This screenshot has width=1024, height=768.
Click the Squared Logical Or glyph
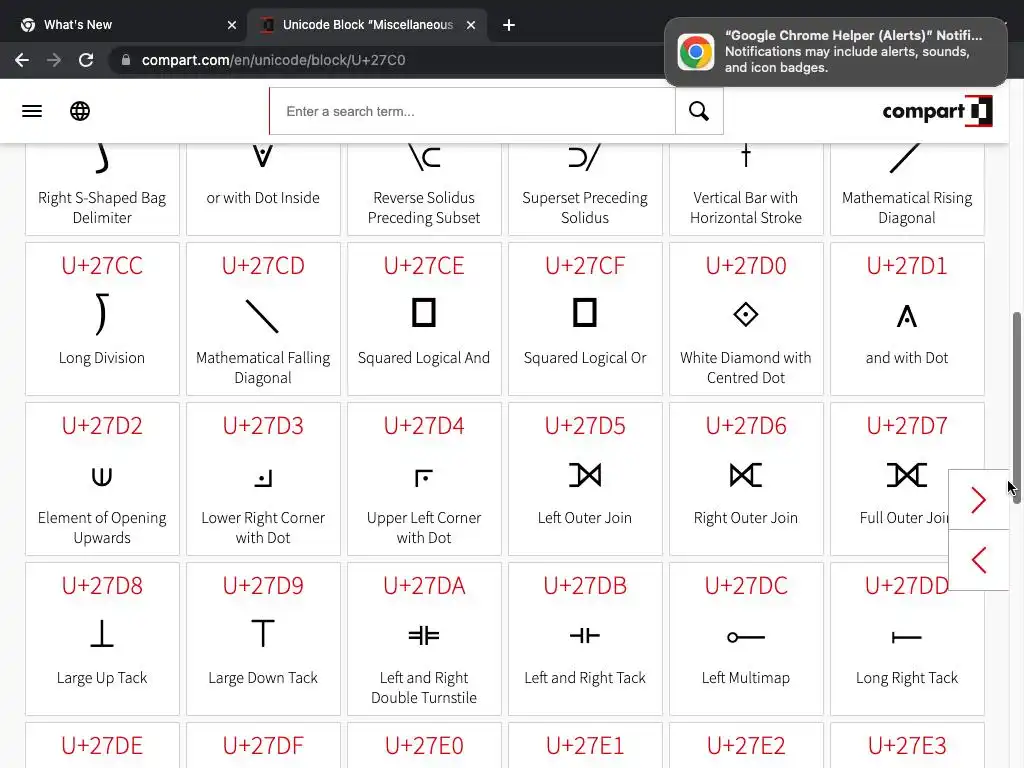(585, 313)
